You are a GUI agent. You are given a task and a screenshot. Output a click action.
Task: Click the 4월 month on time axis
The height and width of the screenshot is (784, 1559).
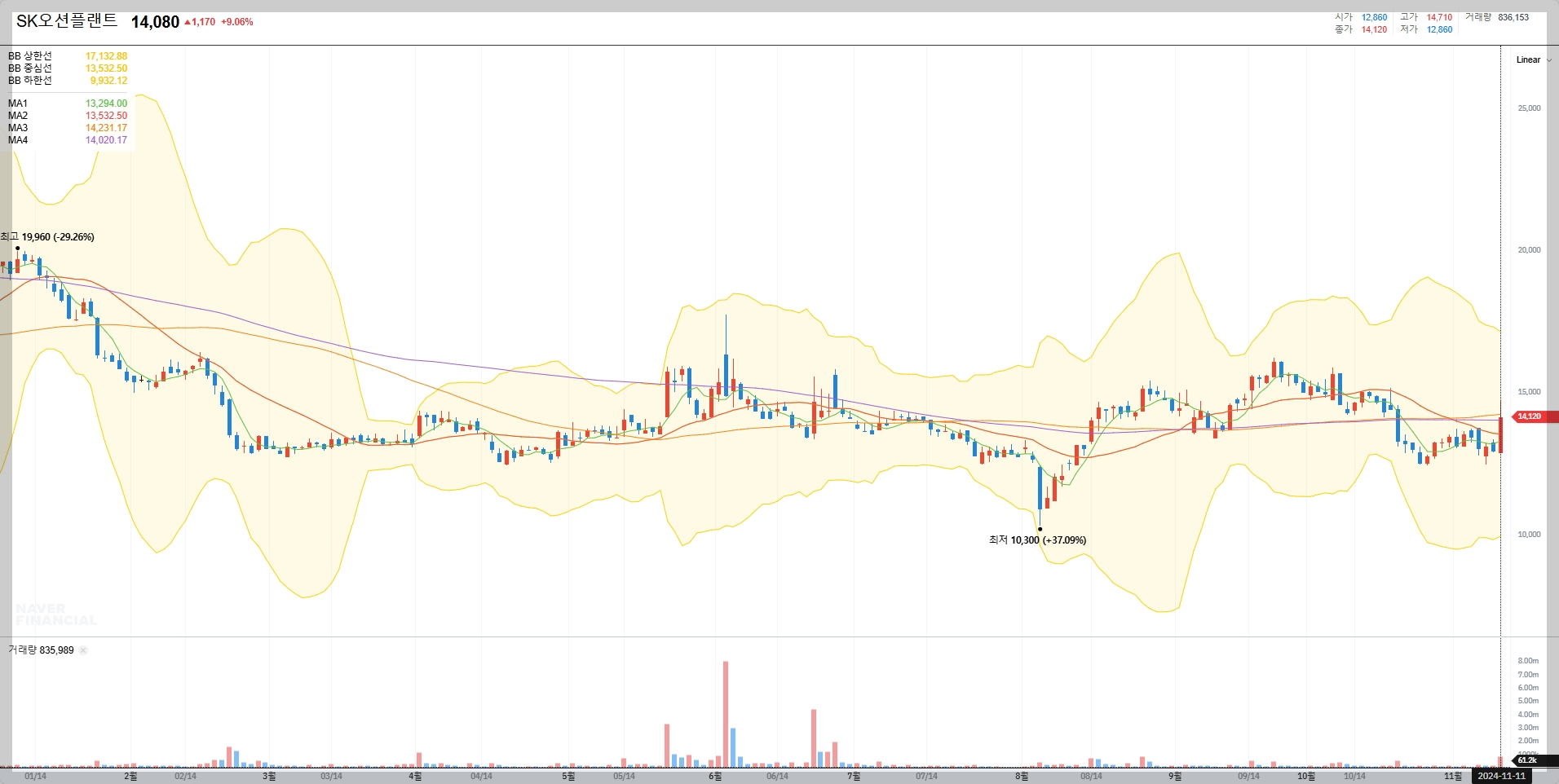pyautogui.click(x=415, y=777)
